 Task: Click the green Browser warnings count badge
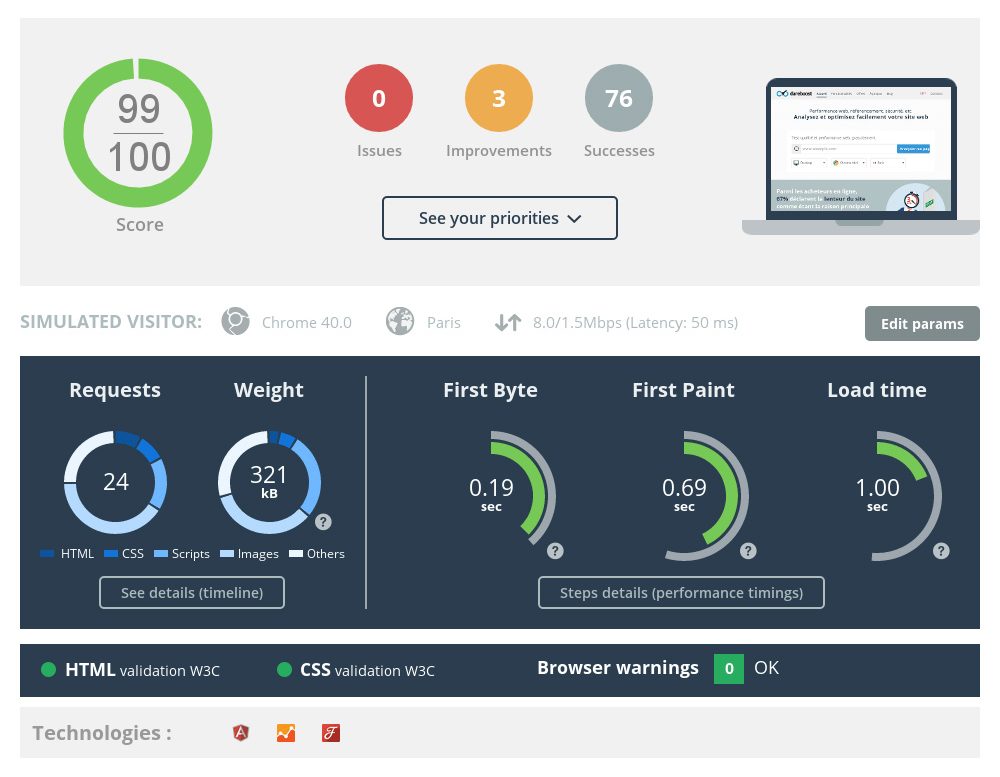tap(728, 668)
